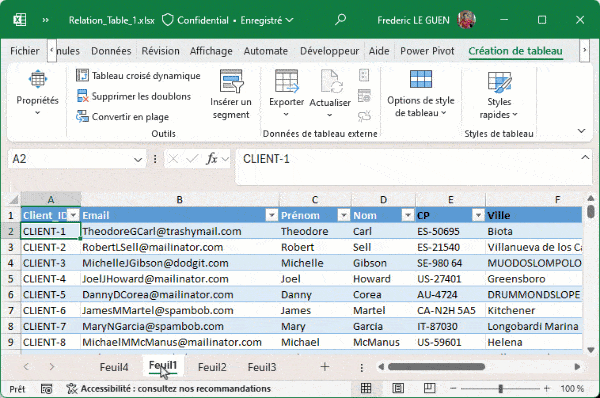Click the Excel app icon in title bar
Screen dimensions: 600x398
(x=20, y=20)
